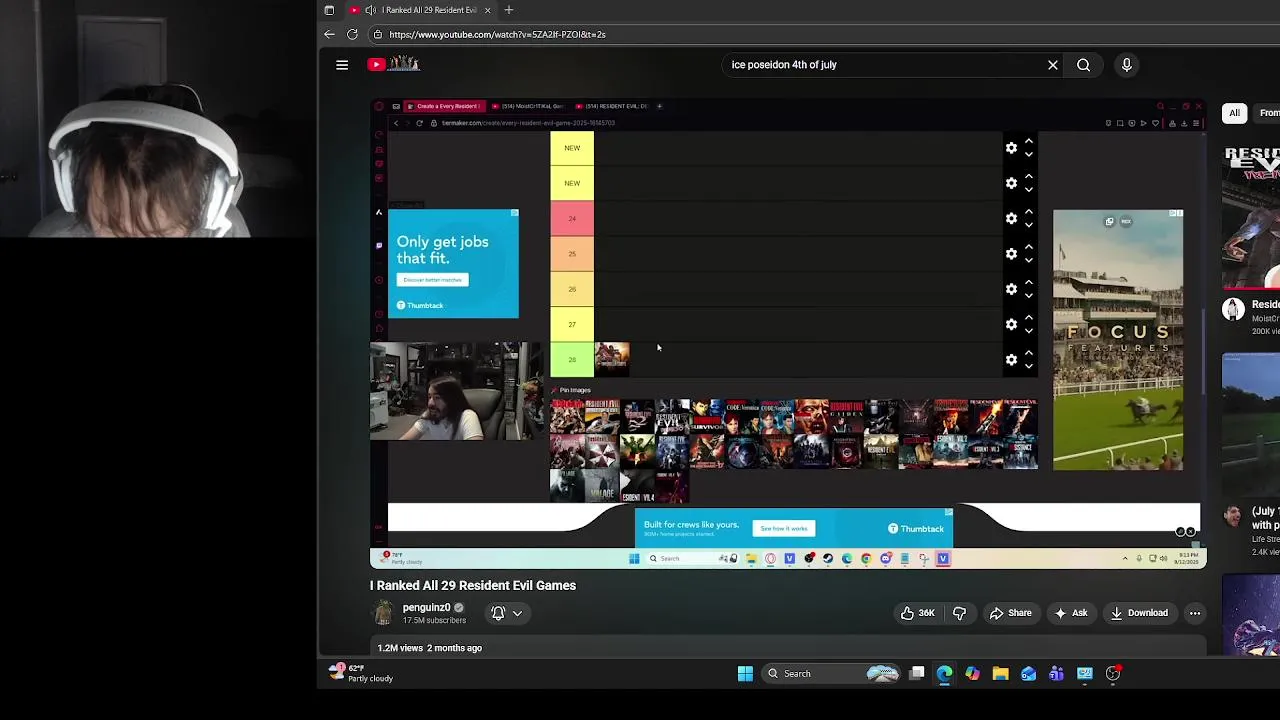Click 'Discover better matches' in the Thumbtack ad
1280x720 pixels.
pos(432,280)
